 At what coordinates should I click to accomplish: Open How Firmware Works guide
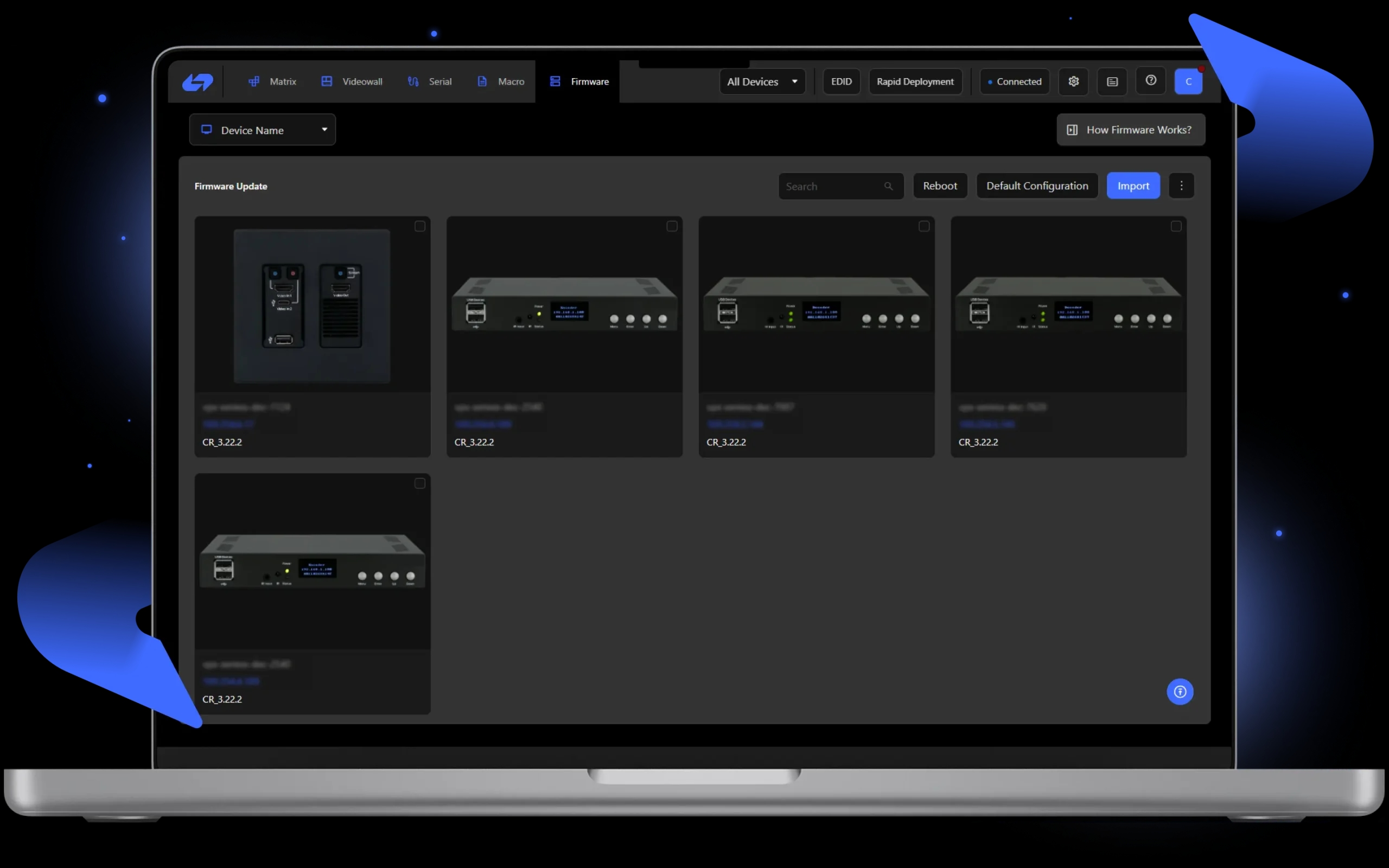click(x=1130, y=129)
